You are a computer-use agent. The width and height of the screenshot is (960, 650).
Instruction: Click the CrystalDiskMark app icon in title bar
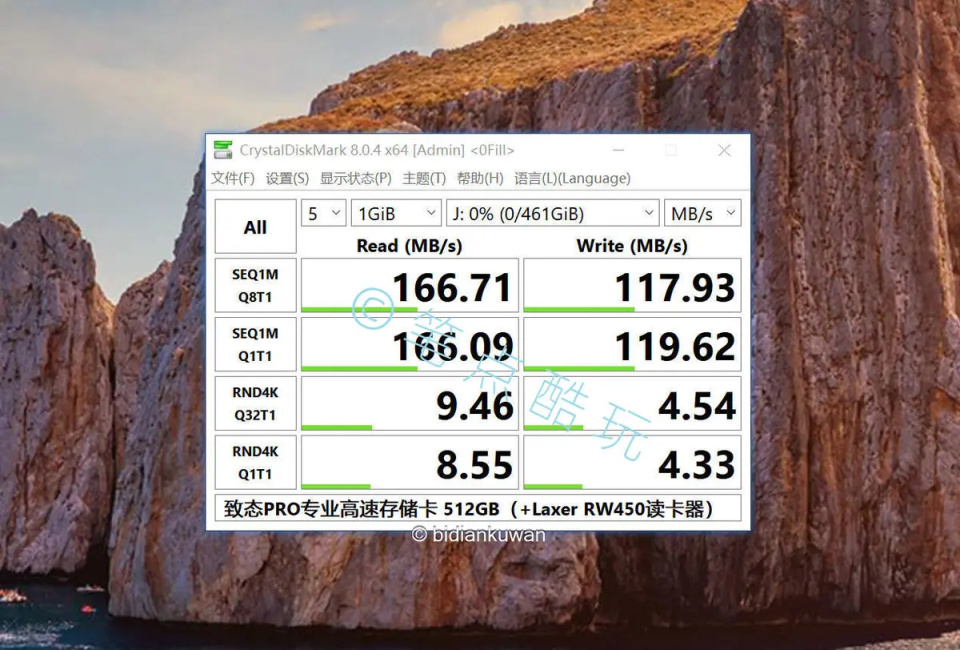point(223,150)
